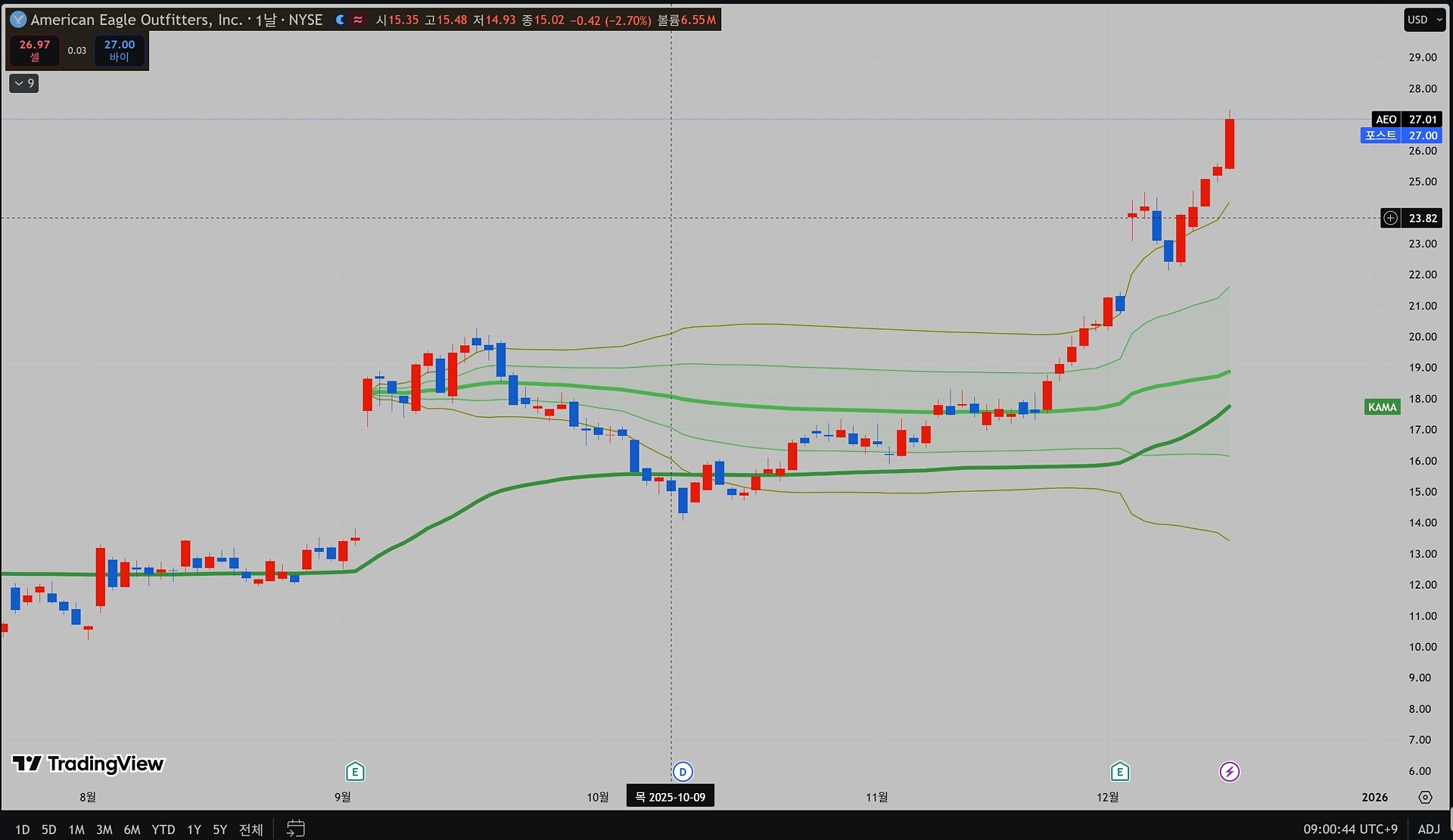Click the December earnings E marker

(1119, 772)
